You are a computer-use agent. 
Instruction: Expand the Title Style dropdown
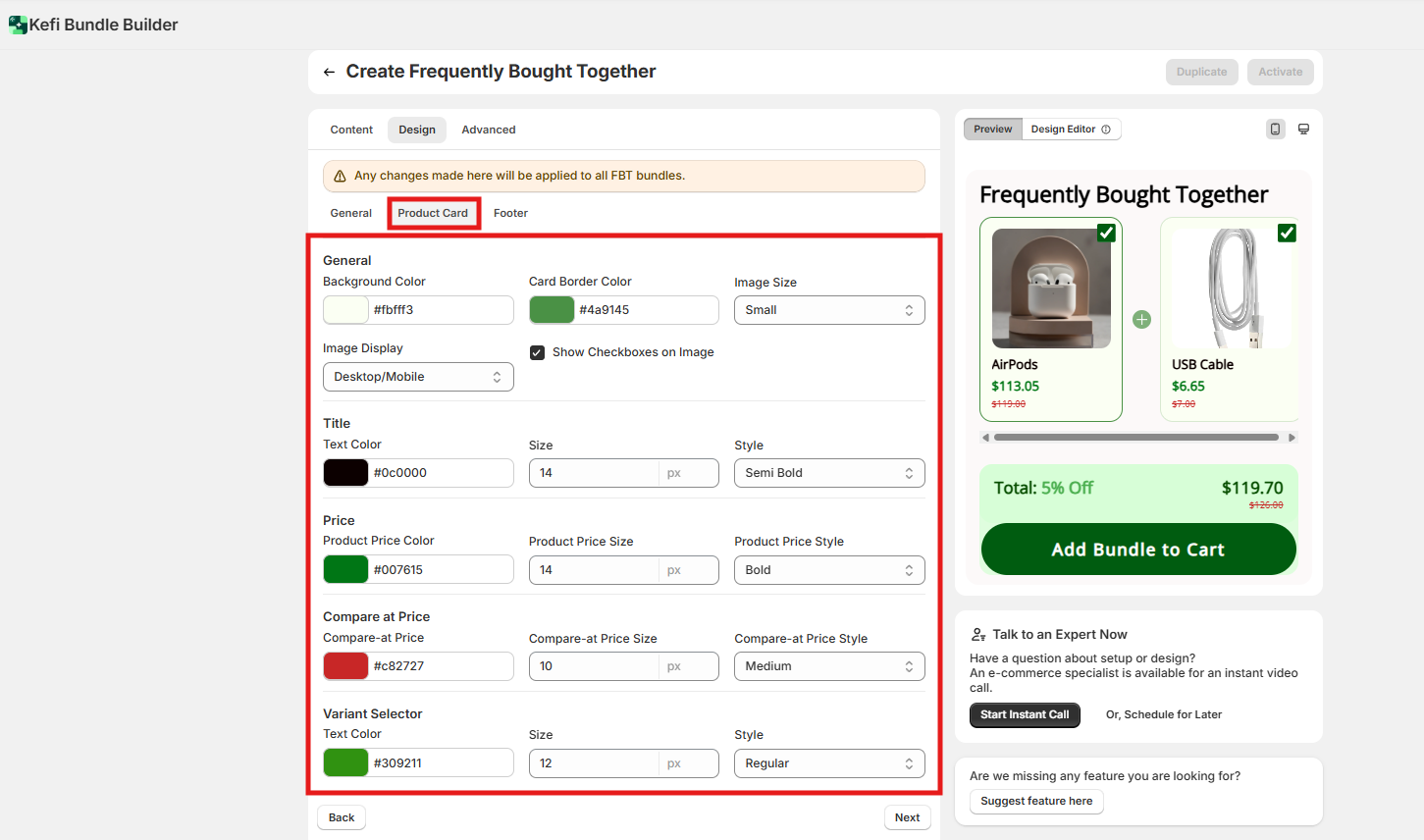point(828,473)
